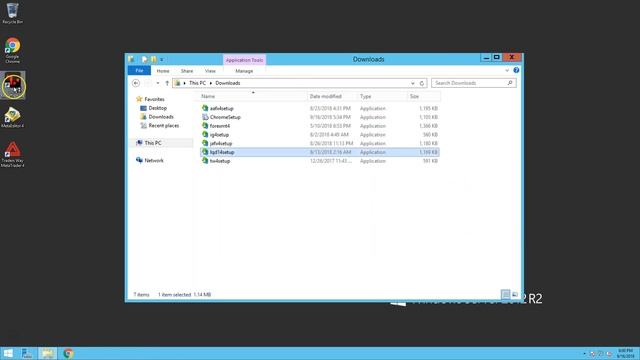Open the Recycle Bin desktop icon
Image resolution: width=640 pixels, height=360 pixels.
(12, 13)
